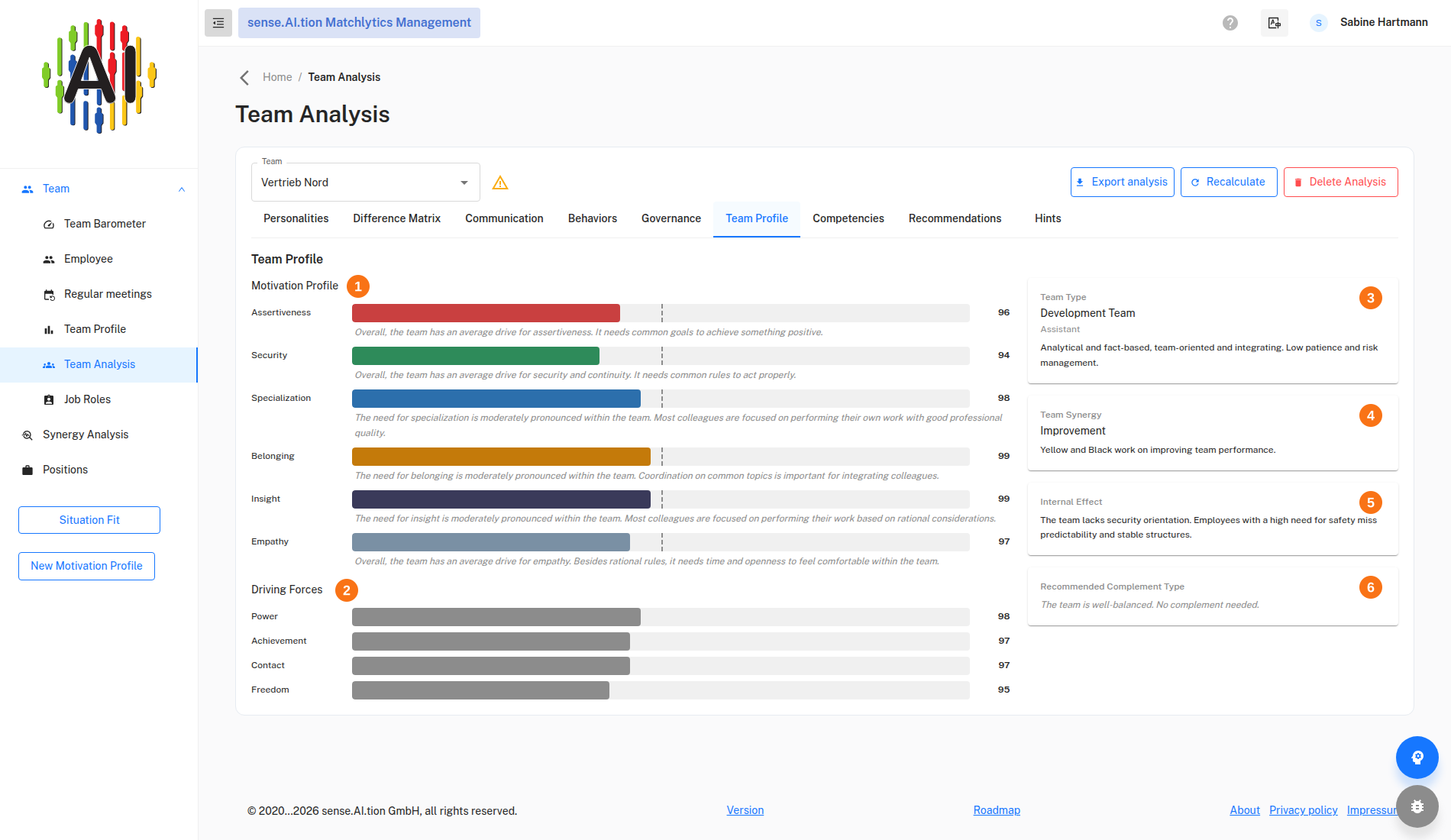1451x840 pixels.
Task: Open the Vertrieb Nord team dropdown
Action: tap(366, 183)
